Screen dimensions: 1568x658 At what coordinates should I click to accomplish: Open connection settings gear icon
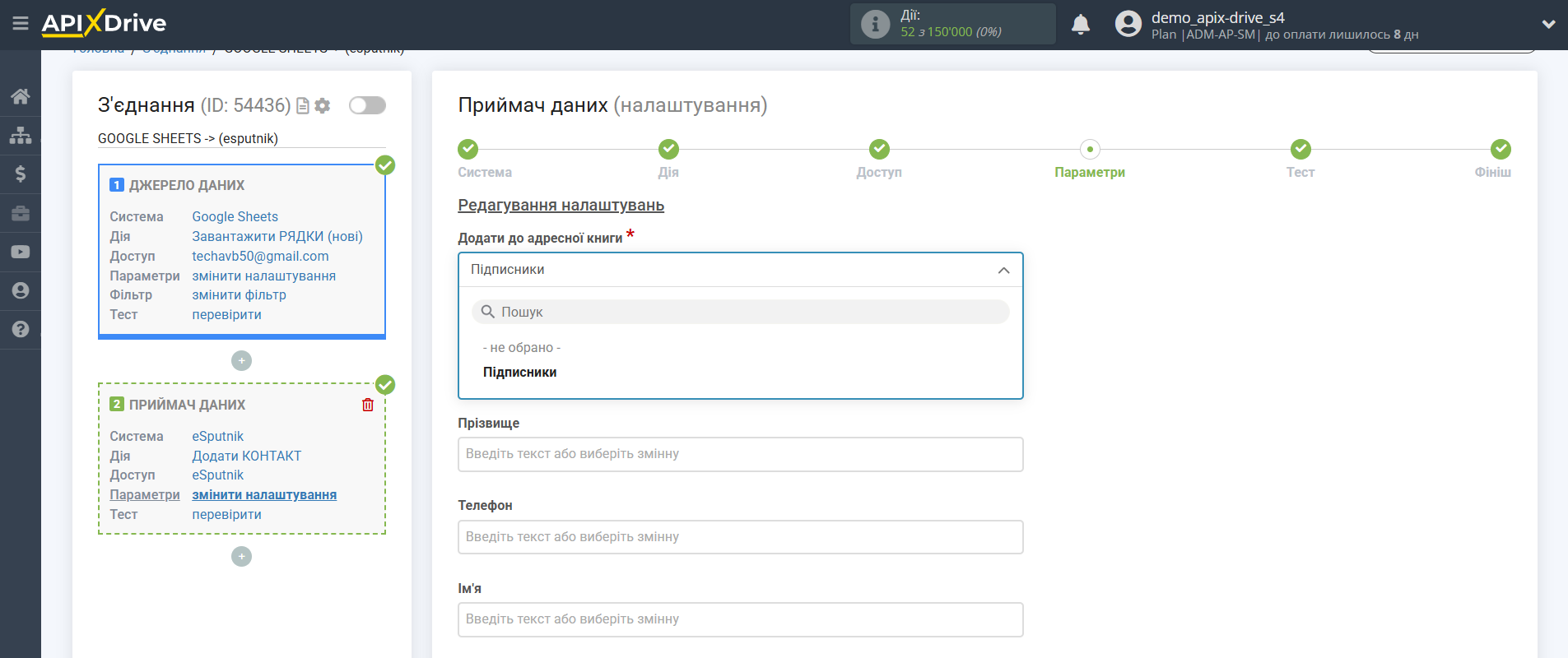323,106
